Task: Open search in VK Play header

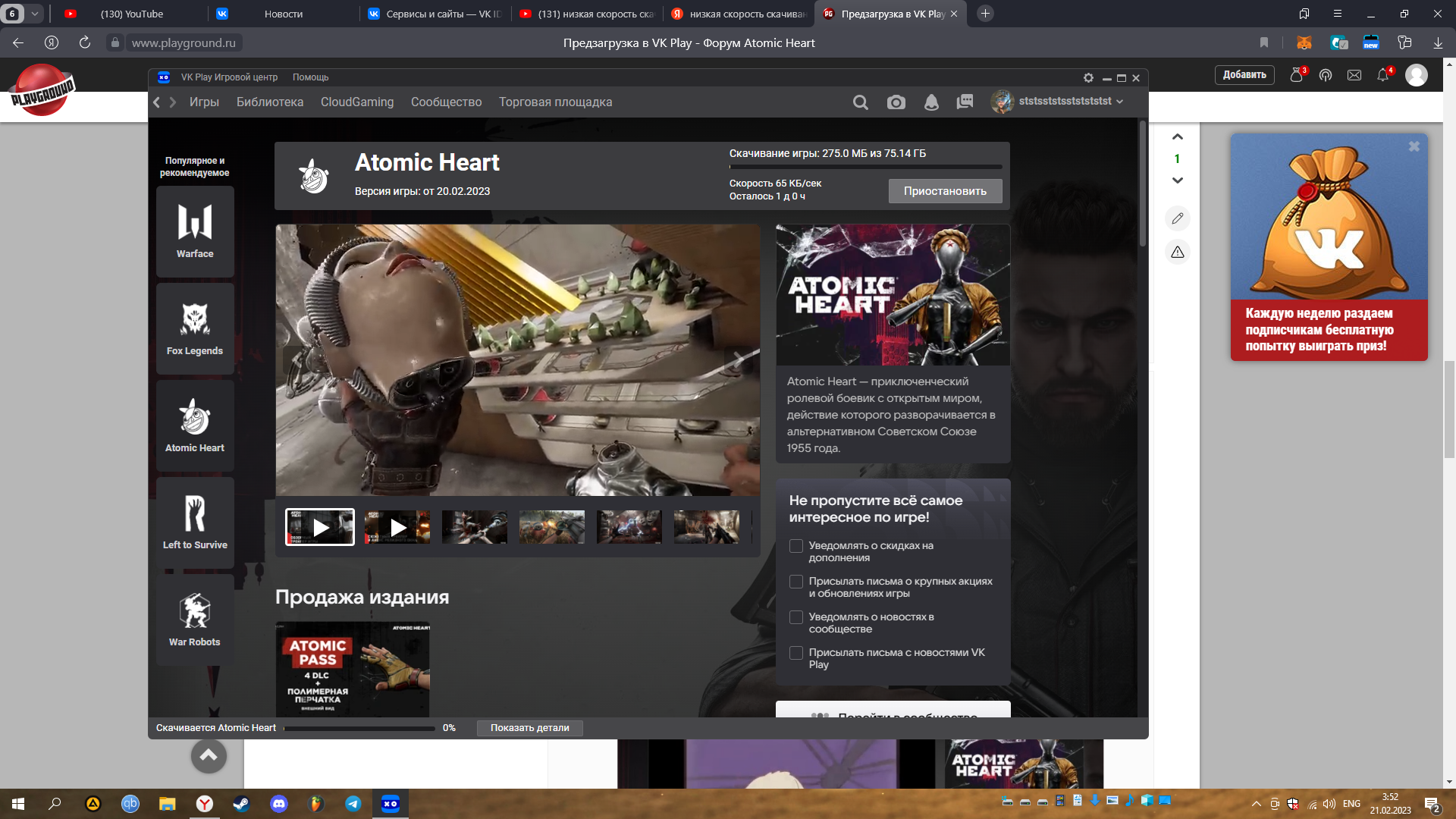Action: point(860,102)
